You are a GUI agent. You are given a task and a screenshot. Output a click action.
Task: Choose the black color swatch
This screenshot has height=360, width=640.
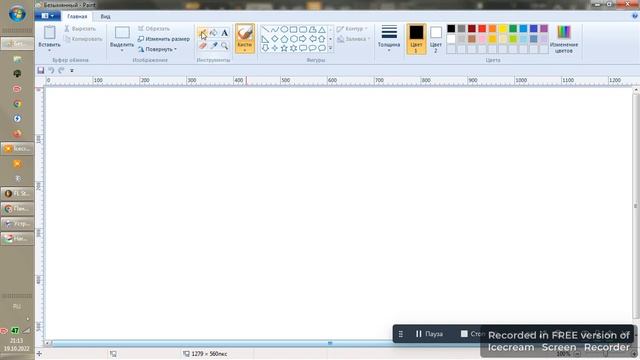click(451, 28)
